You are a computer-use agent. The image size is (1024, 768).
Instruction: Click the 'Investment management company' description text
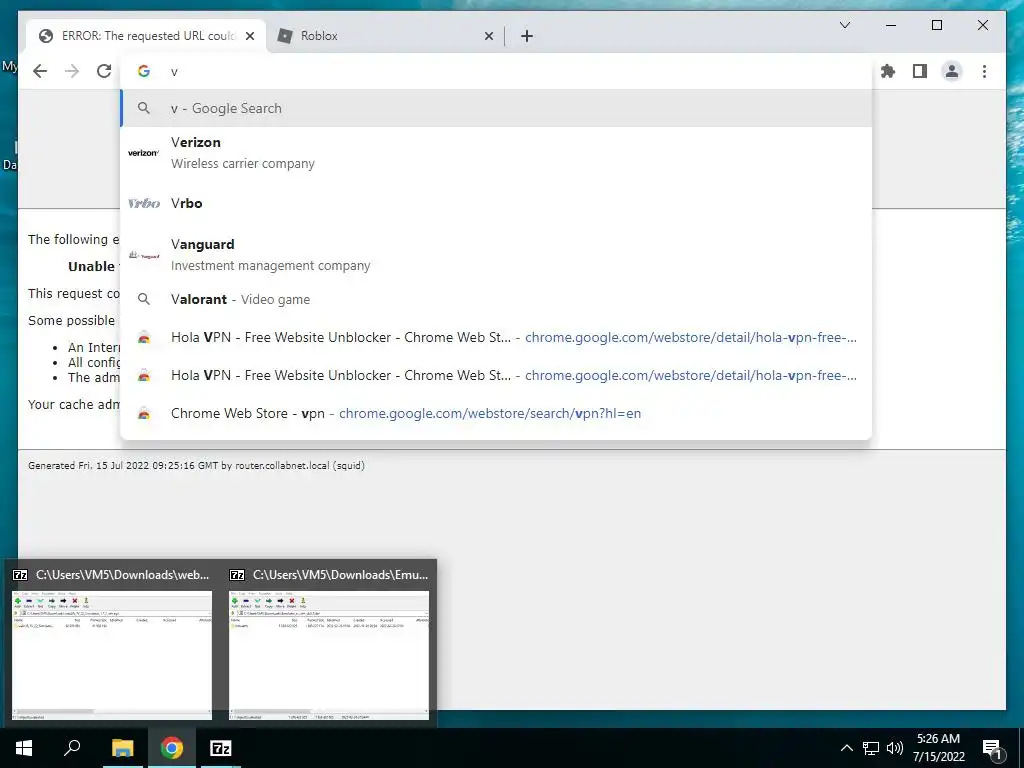270,266
